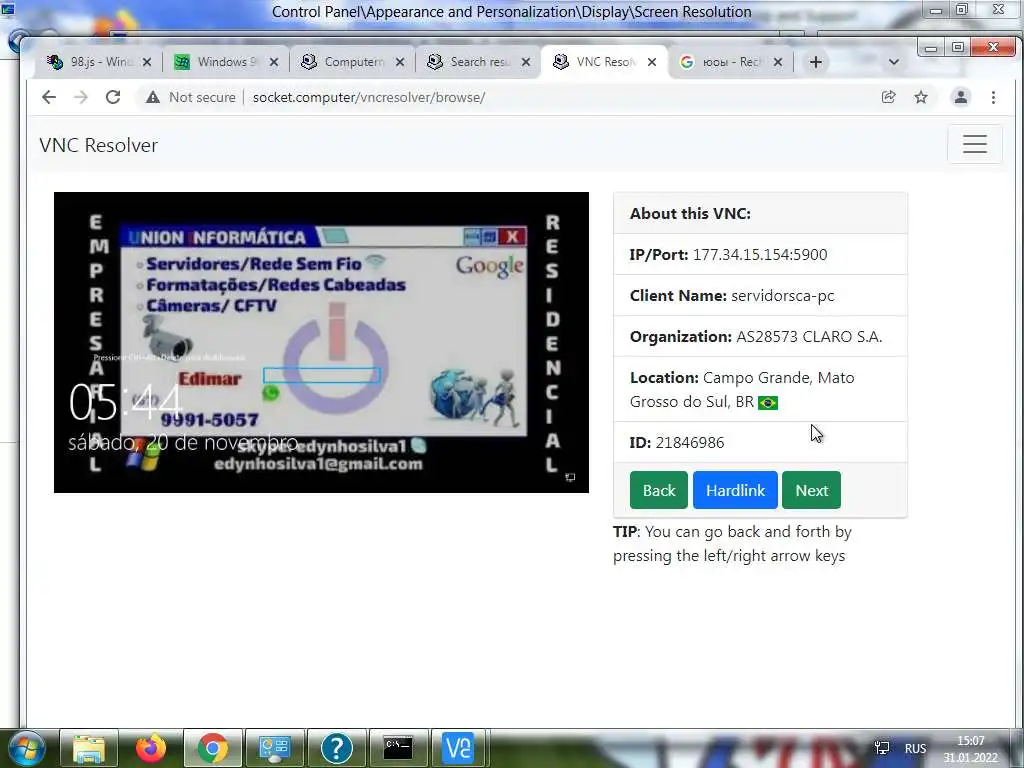Open the Windows Start menu
The height and width of the screenshot is (768, 1024).
coord(27,748)
